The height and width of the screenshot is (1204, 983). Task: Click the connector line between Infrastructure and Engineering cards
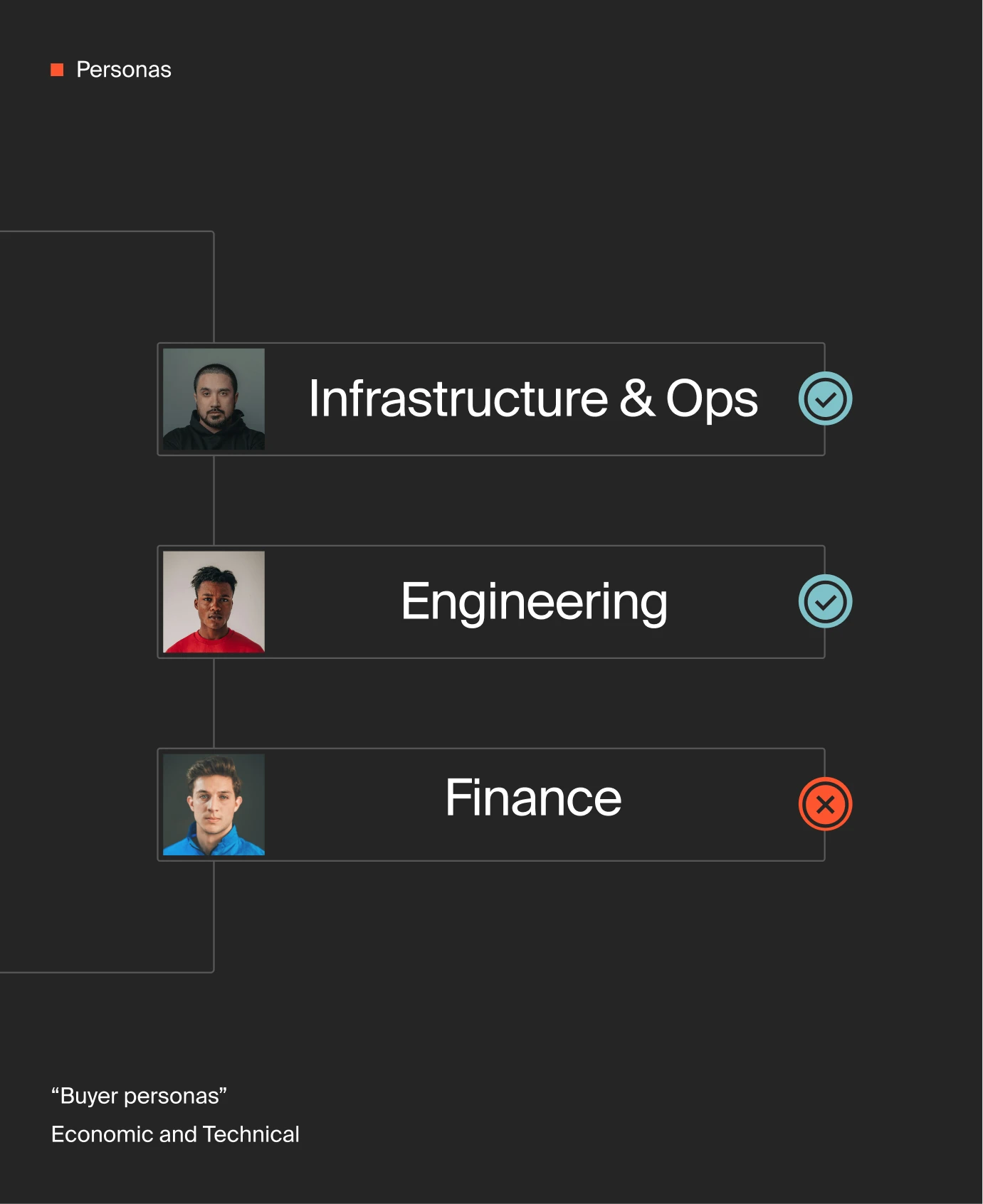214,500
